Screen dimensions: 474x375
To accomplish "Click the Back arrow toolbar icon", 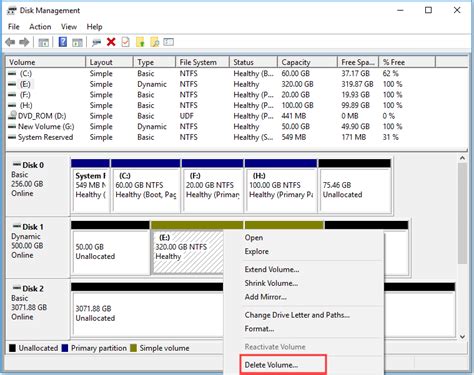I will pyautogui.click(x=10, y=42).
